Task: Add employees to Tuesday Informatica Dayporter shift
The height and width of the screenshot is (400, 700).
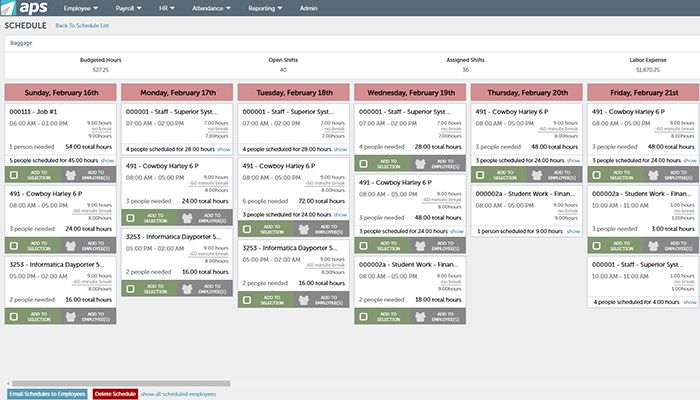Action: point(321,300)
